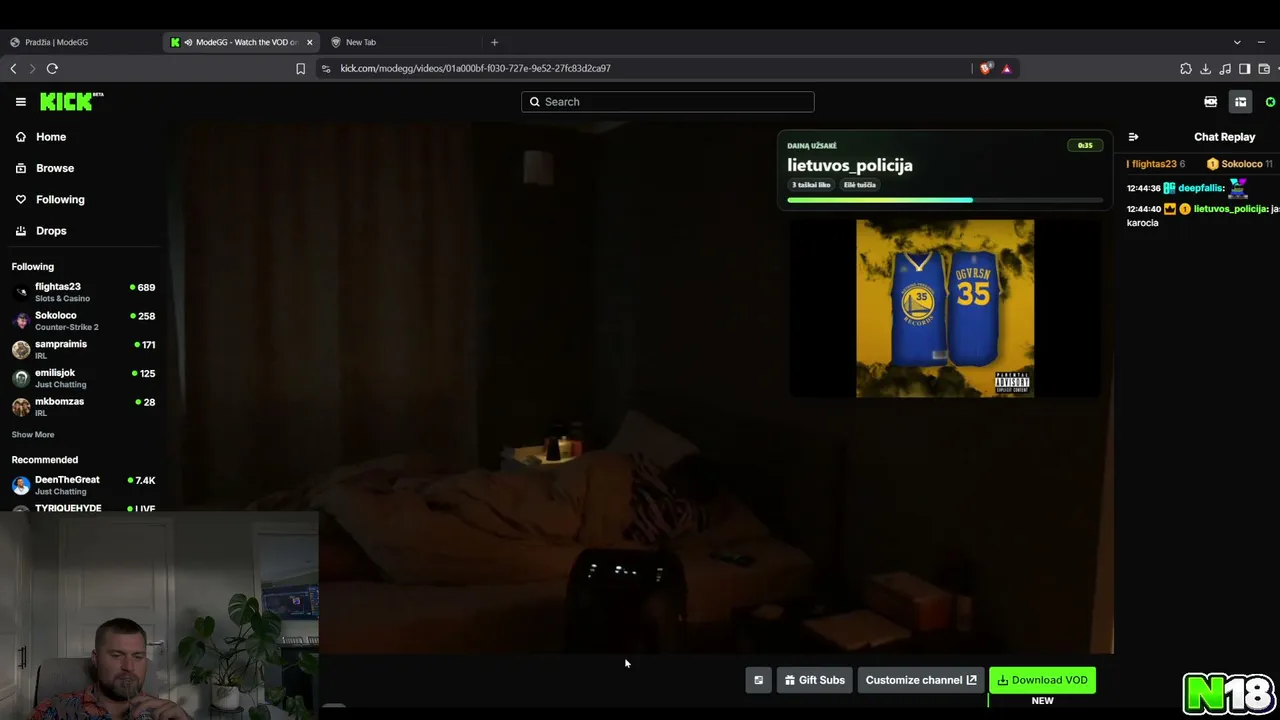
Task: Open the green Kick profile icon
Action: click(1271, 102)
